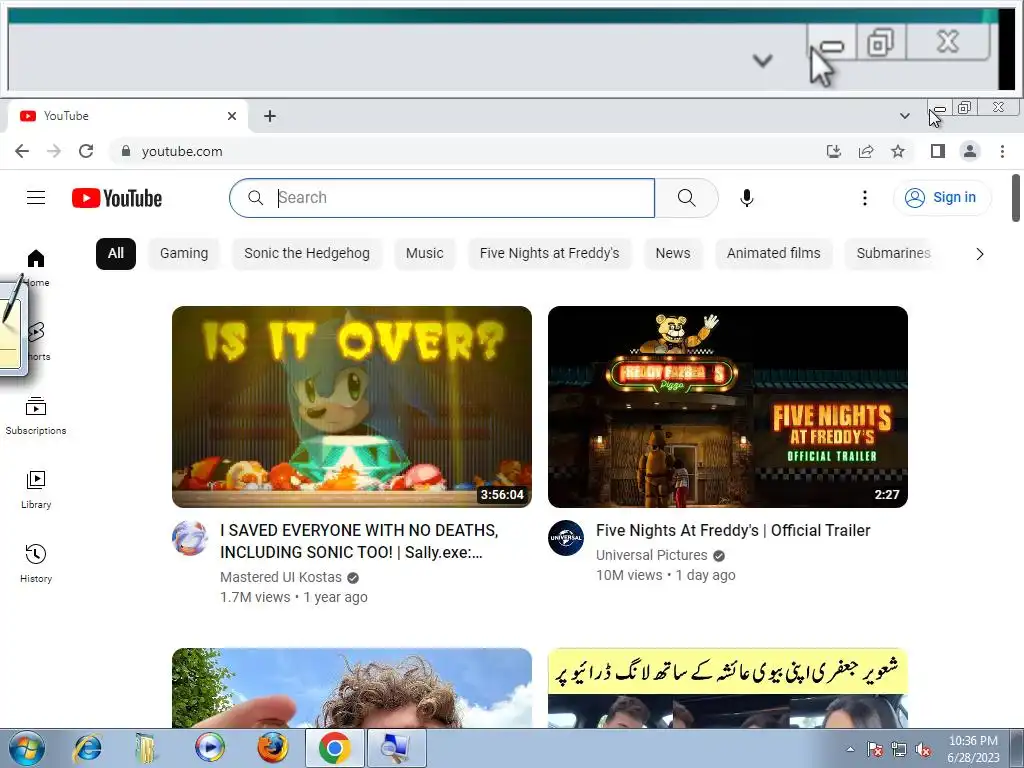Install YouTube app icon in address bar
Screen dimensions: 1024x768
(x=833, y=152)
